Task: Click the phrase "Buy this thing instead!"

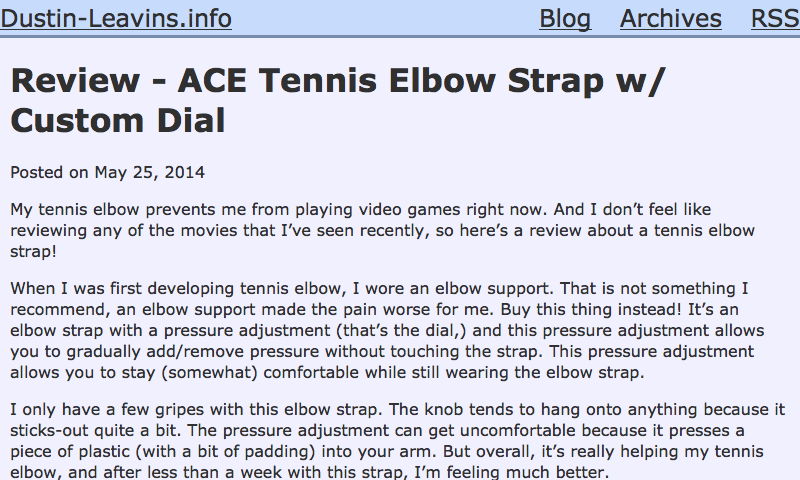Action: pyautogui.click(x=591, y=310)
